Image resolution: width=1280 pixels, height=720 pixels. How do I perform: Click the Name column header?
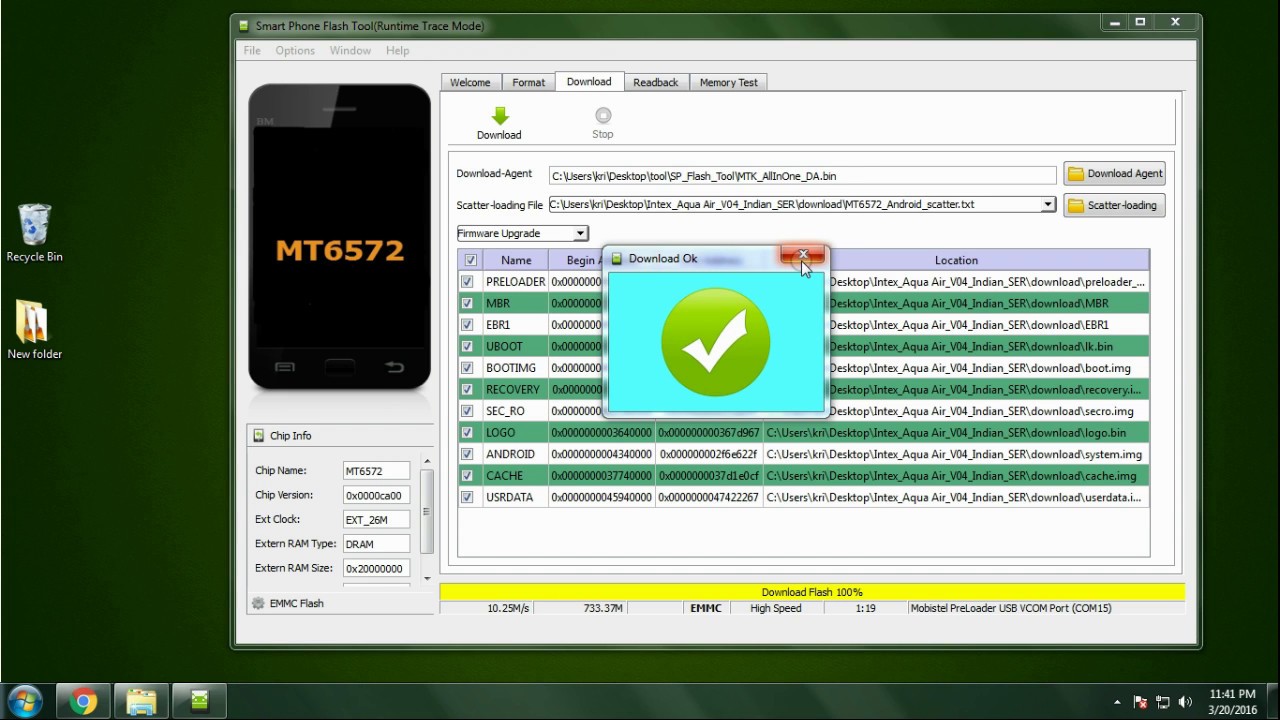click(x=516, y=260)
